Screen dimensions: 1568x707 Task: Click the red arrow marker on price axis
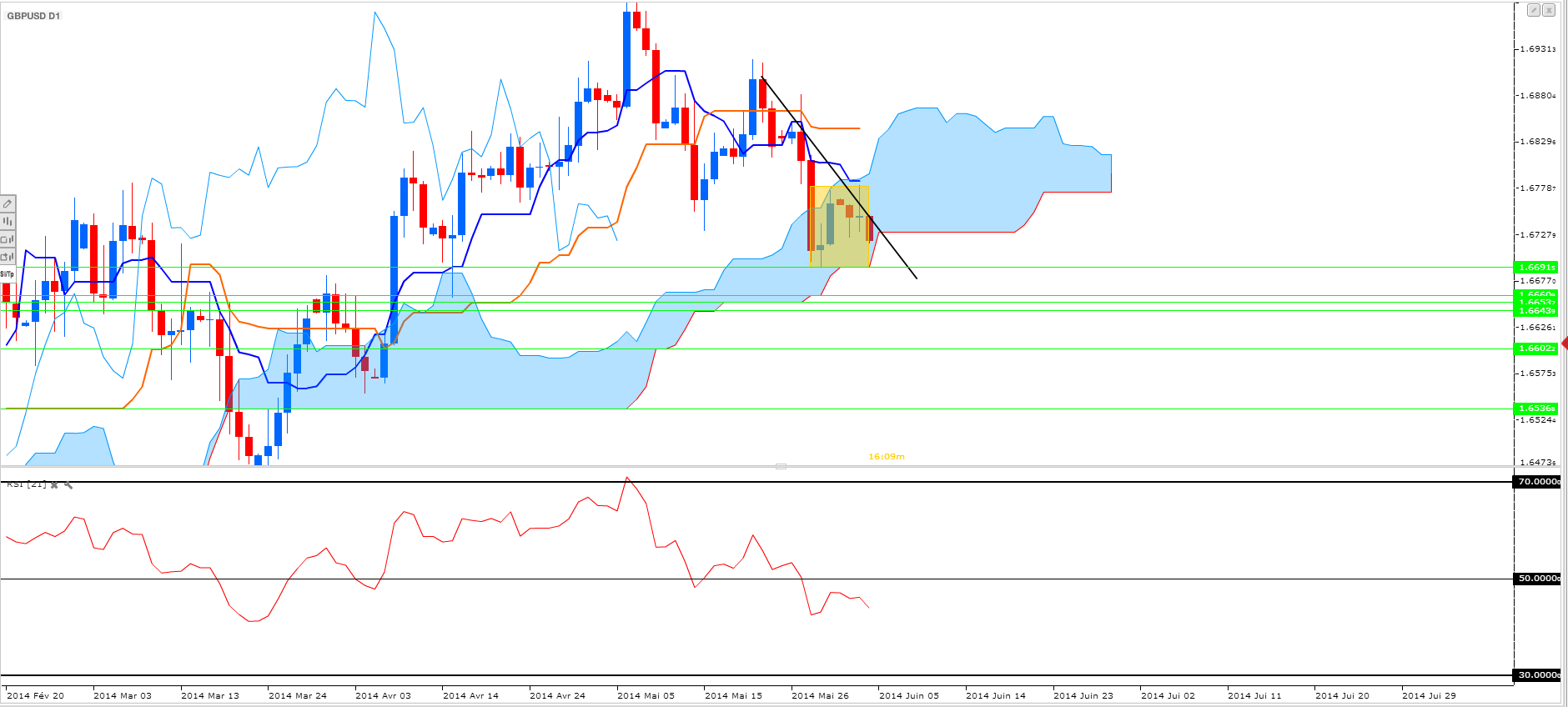coord(1564,343)
